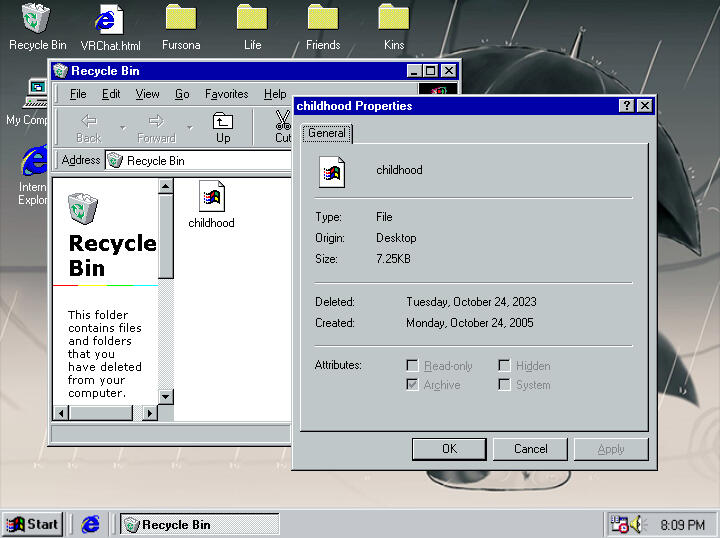Viewport: 720px width, 538px height.
Task: Open the Favorites menu
Action: pos(226,94)
